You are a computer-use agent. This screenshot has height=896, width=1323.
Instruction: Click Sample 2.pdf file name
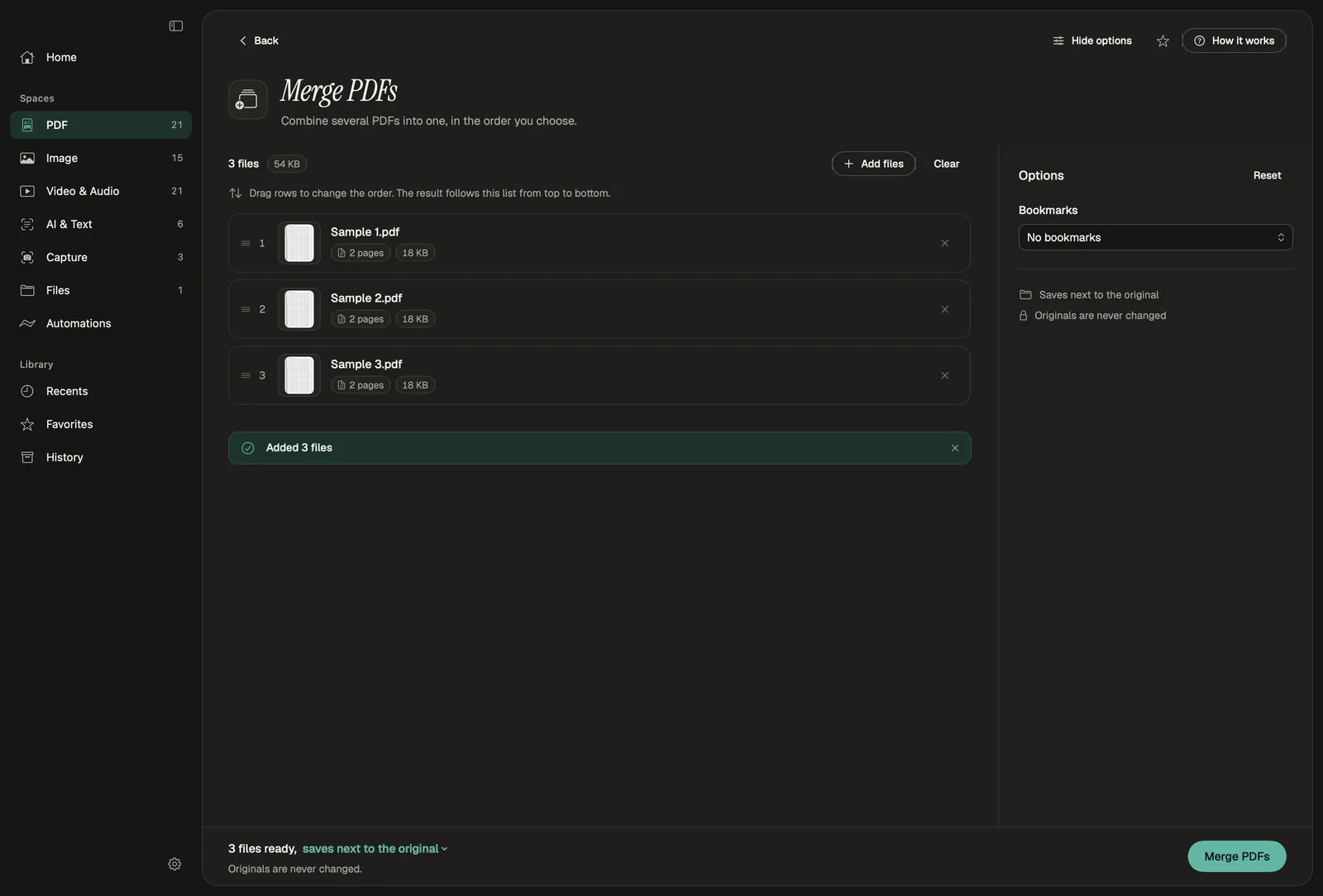(366, 298)
